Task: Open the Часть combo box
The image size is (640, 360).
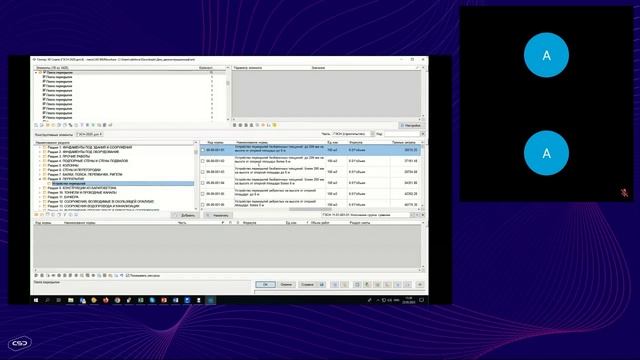Action: [x=353, y=134]
